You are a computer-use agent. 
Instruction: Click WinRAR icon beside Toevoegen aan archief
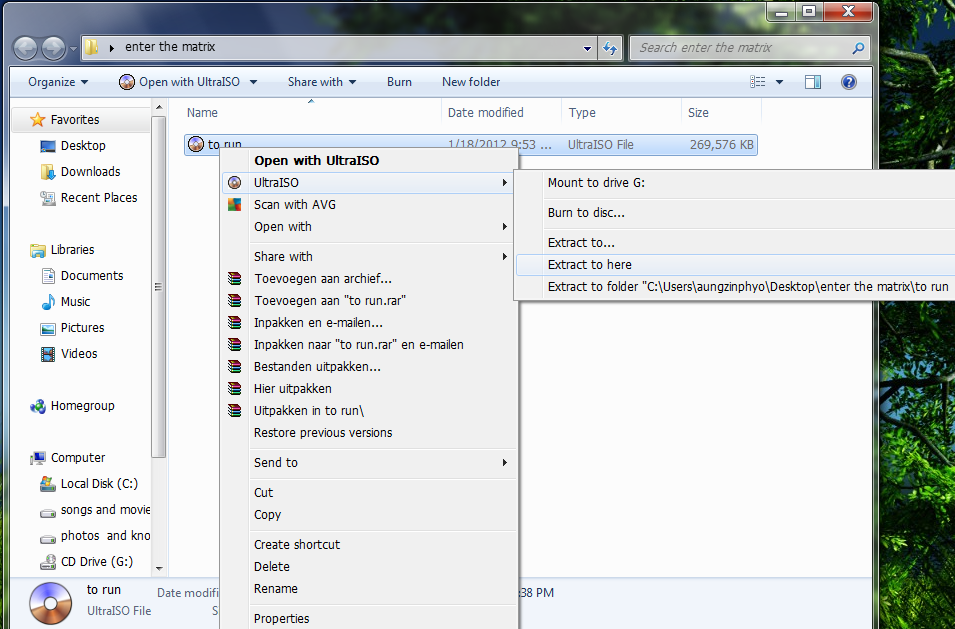(234, 279)
